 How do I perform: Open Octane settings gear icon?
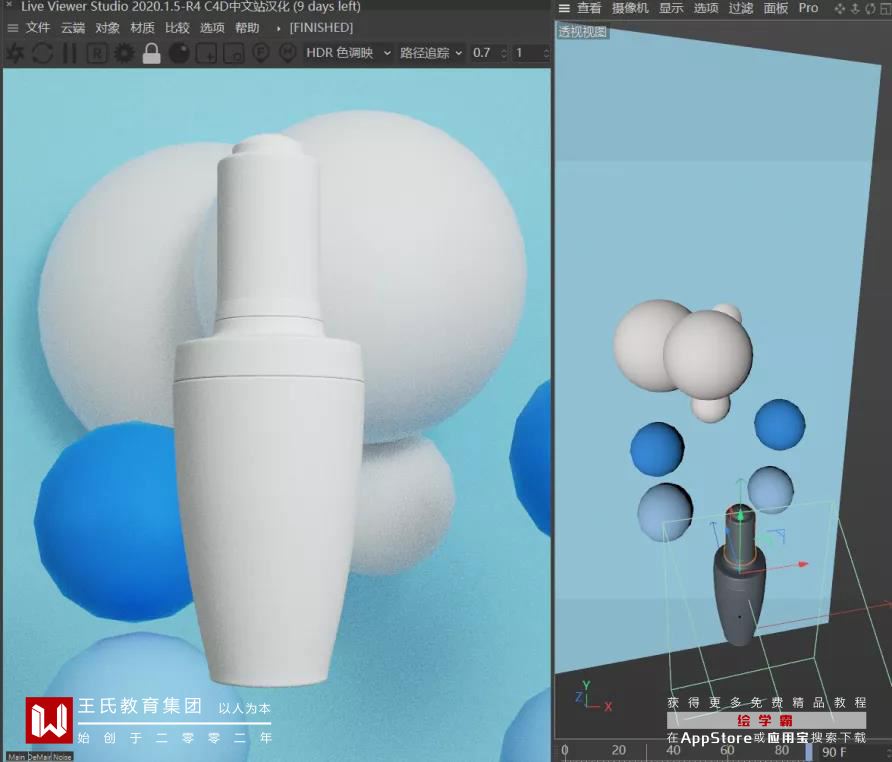[124, 53]
